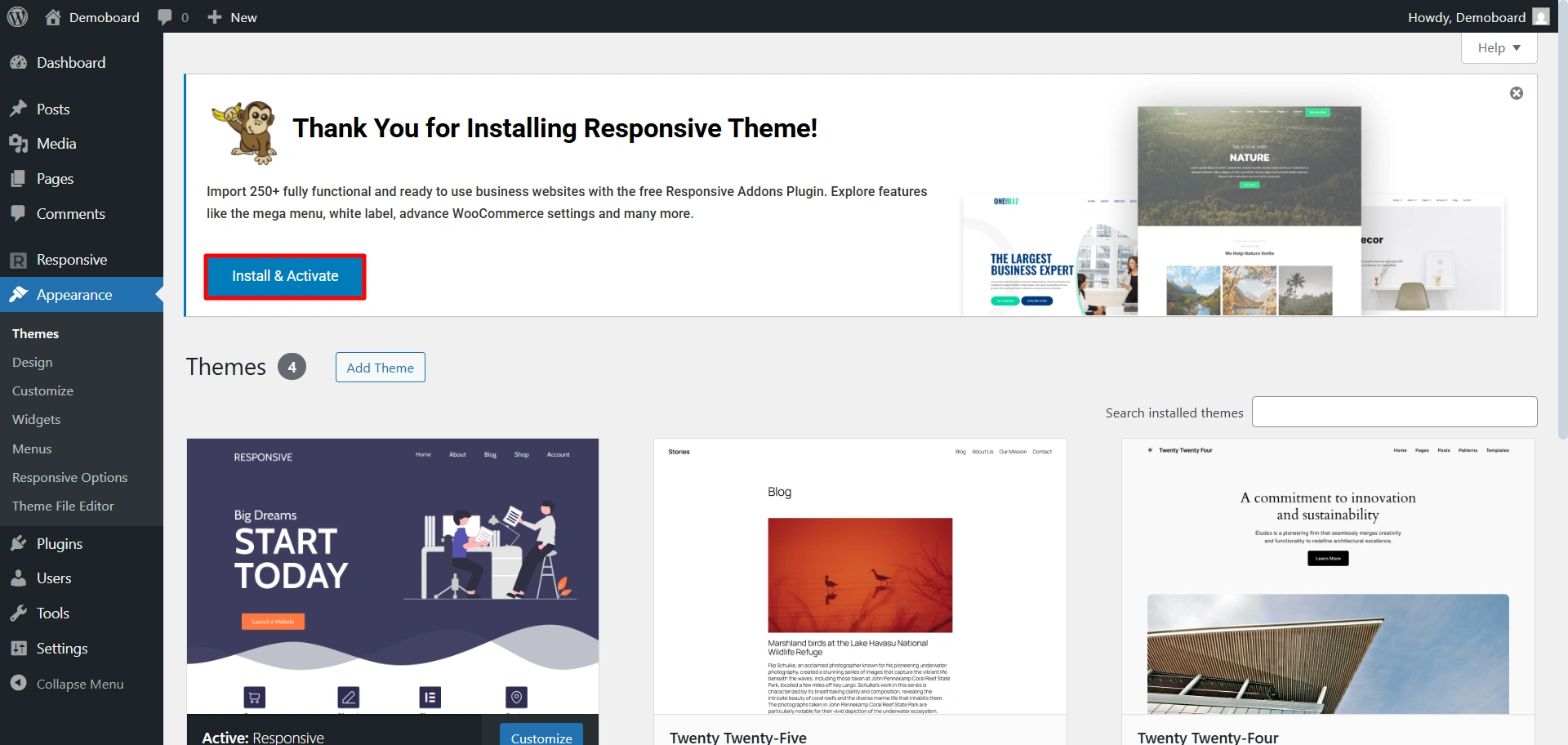Click the user avatar next to Howdy
This screenshot has width=1568, height=745.
pyautogui.click(x=1540, y=17)
